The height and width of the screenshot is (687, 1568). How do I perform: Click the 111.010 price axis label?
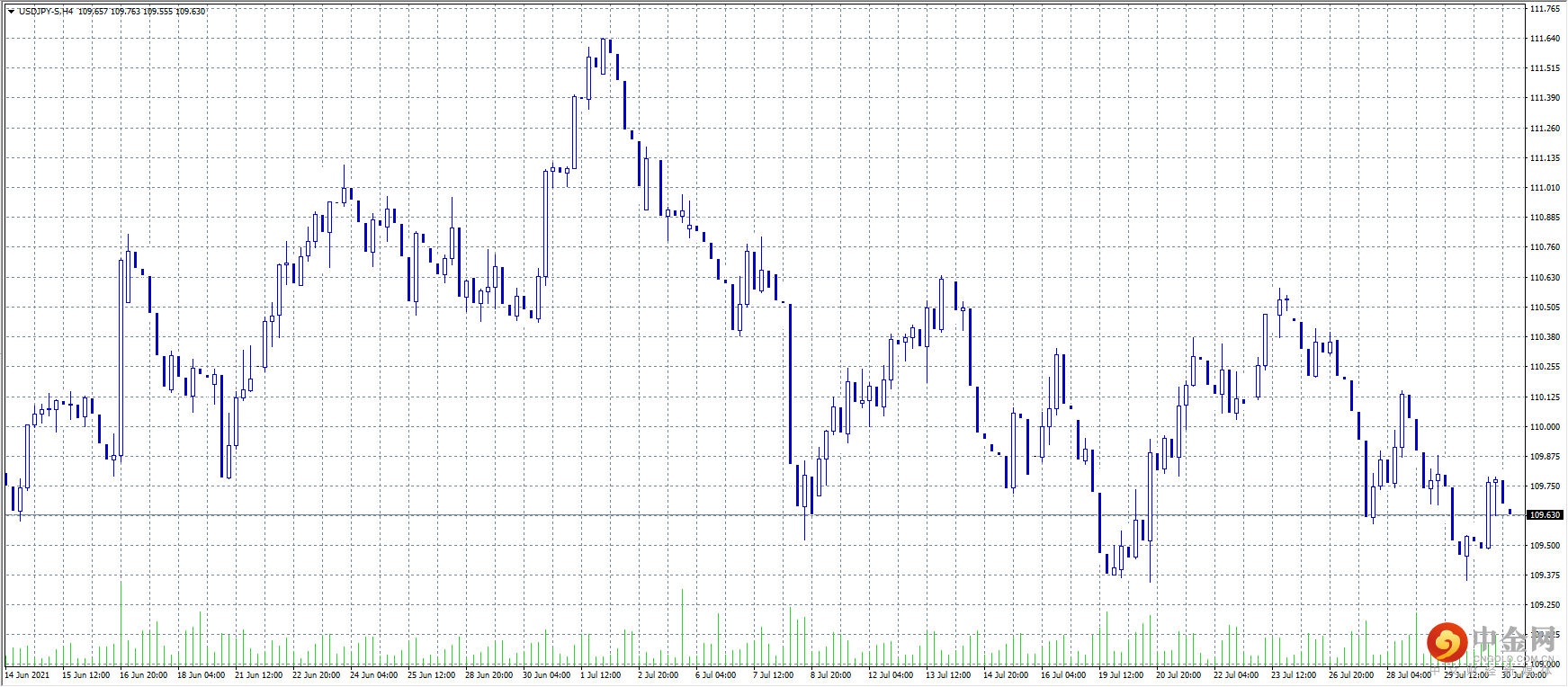pyautogui.click(x=1545, y=188)
